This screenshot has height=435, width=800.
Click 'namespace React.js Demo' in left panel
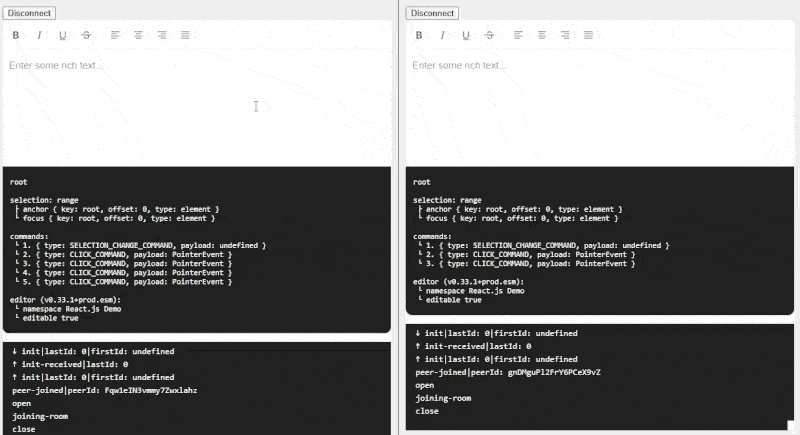pyautogui.click(x=71, y=309)
